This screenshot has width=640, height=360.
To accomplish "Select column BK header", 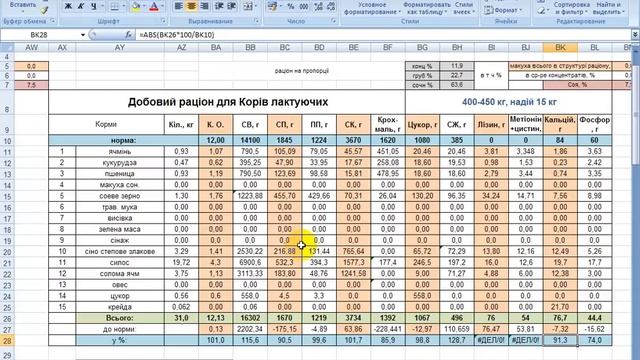I will click(560, 47).
